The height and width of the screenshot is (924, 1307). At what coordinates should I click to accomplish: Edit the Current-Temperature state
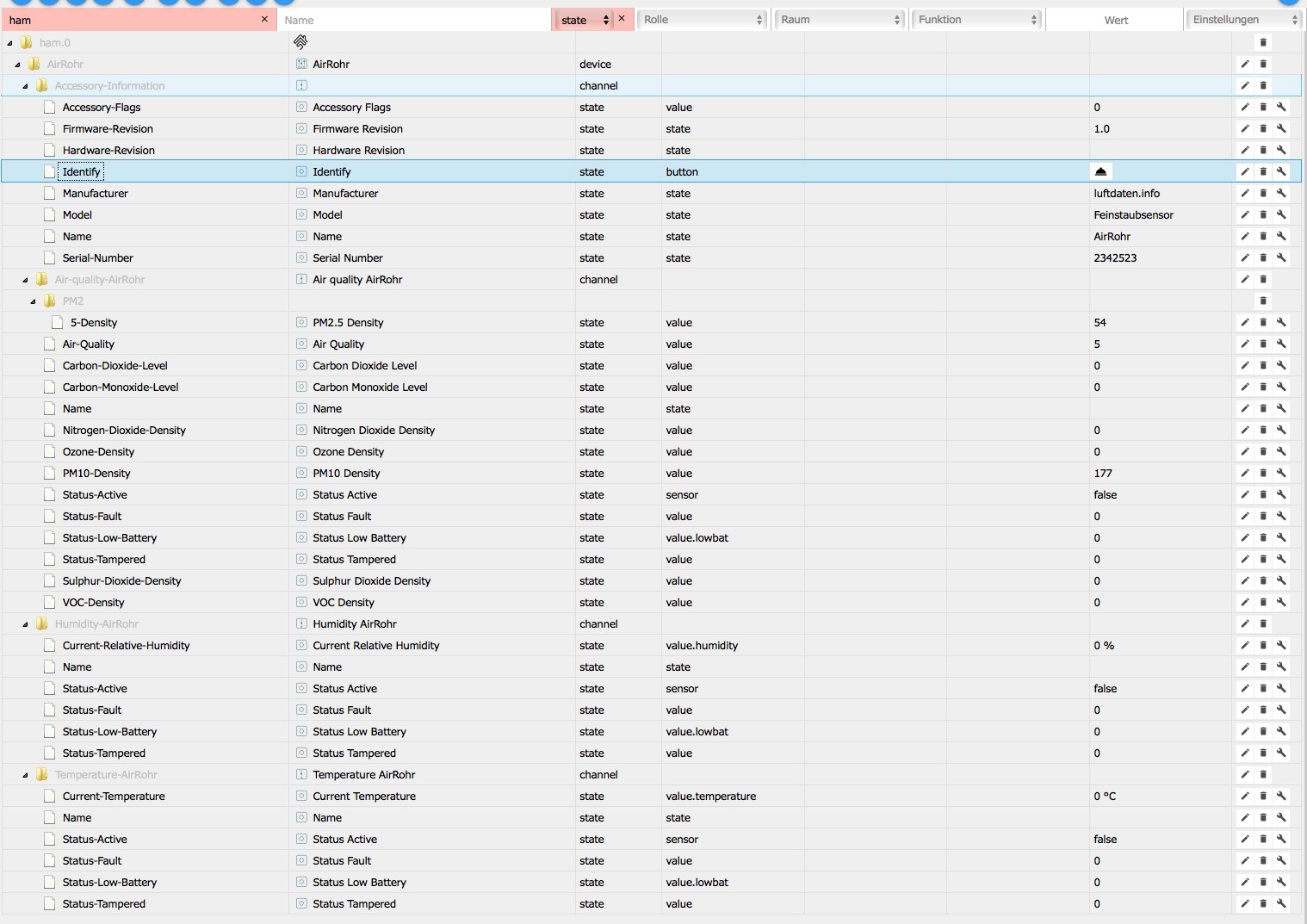[1245, 796]
